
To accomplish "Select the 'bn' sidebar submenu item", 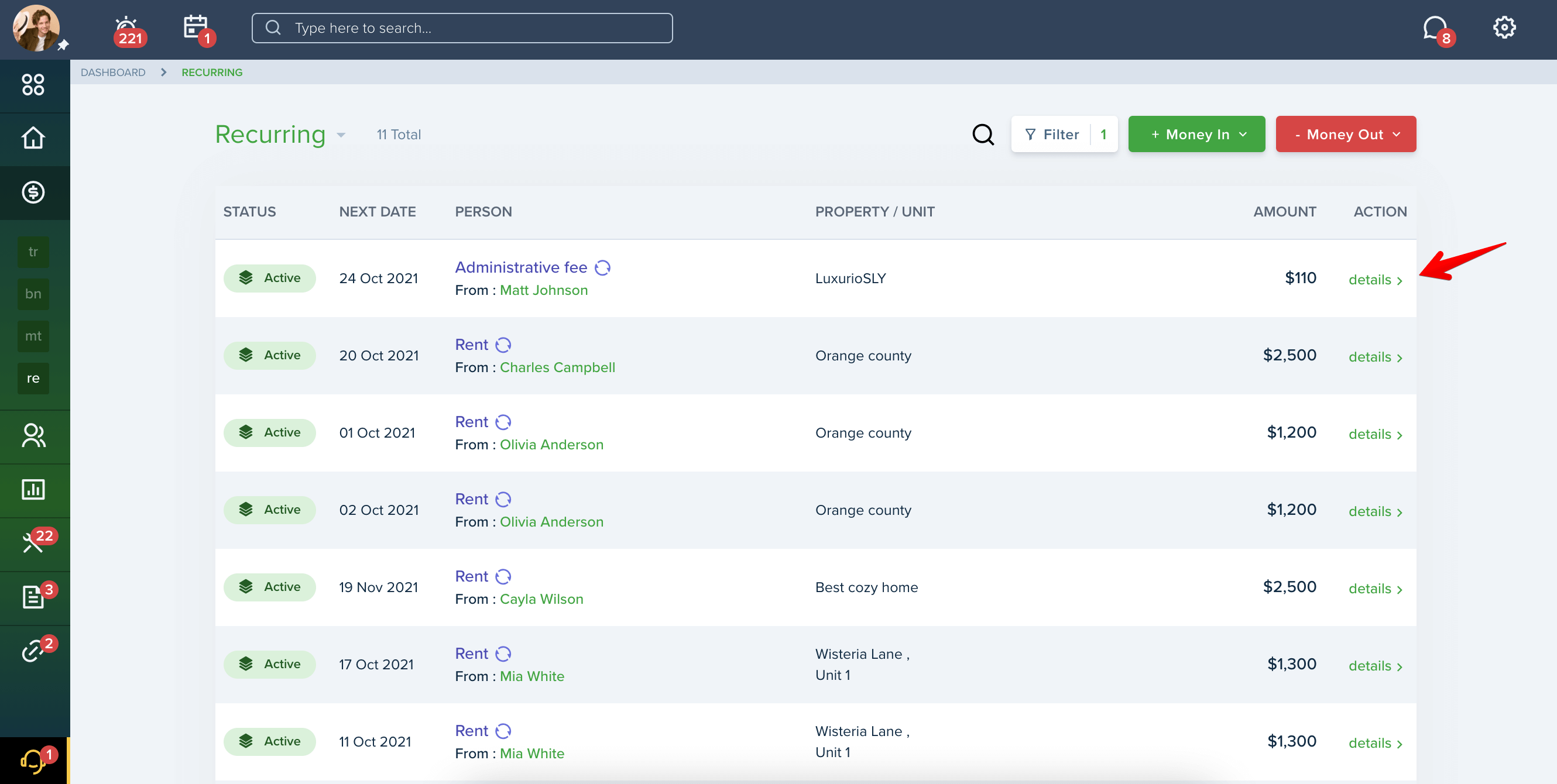I will click(33, 294).
